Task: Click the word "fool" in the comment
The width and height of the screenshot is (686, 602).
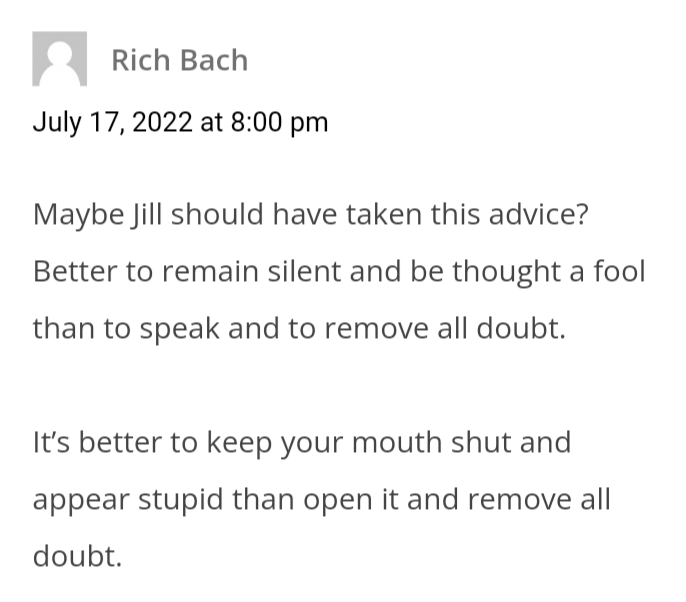Action: (620, 271)
